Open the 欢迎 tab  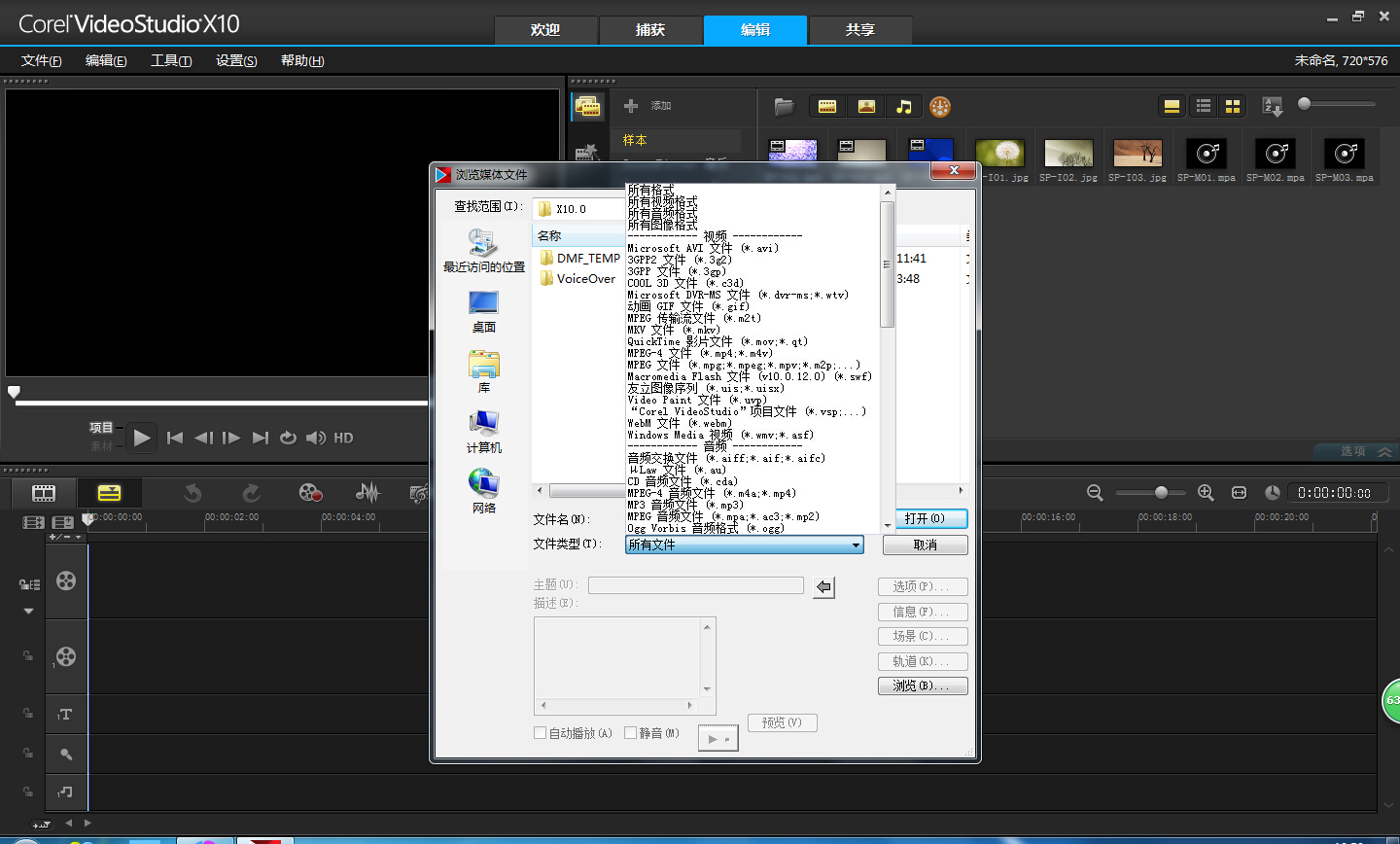coord(545,30)
